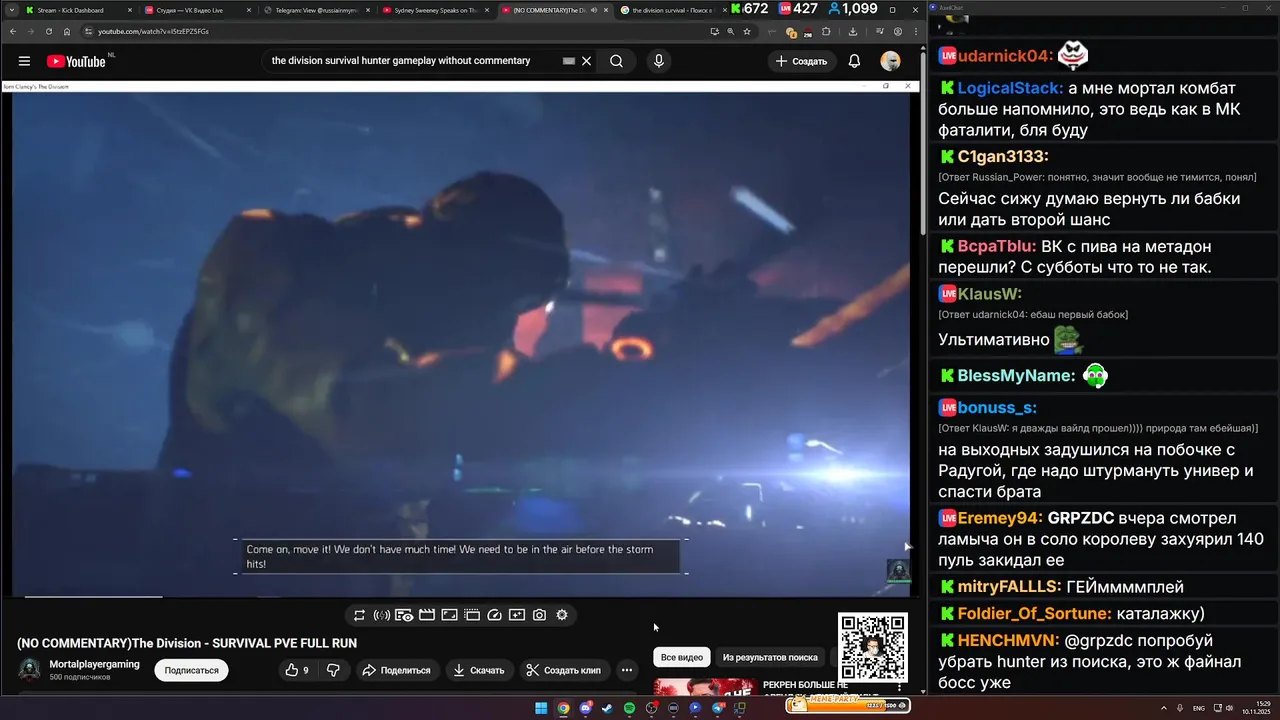Click the ENG language indicator in tray

pos(1198,708)
